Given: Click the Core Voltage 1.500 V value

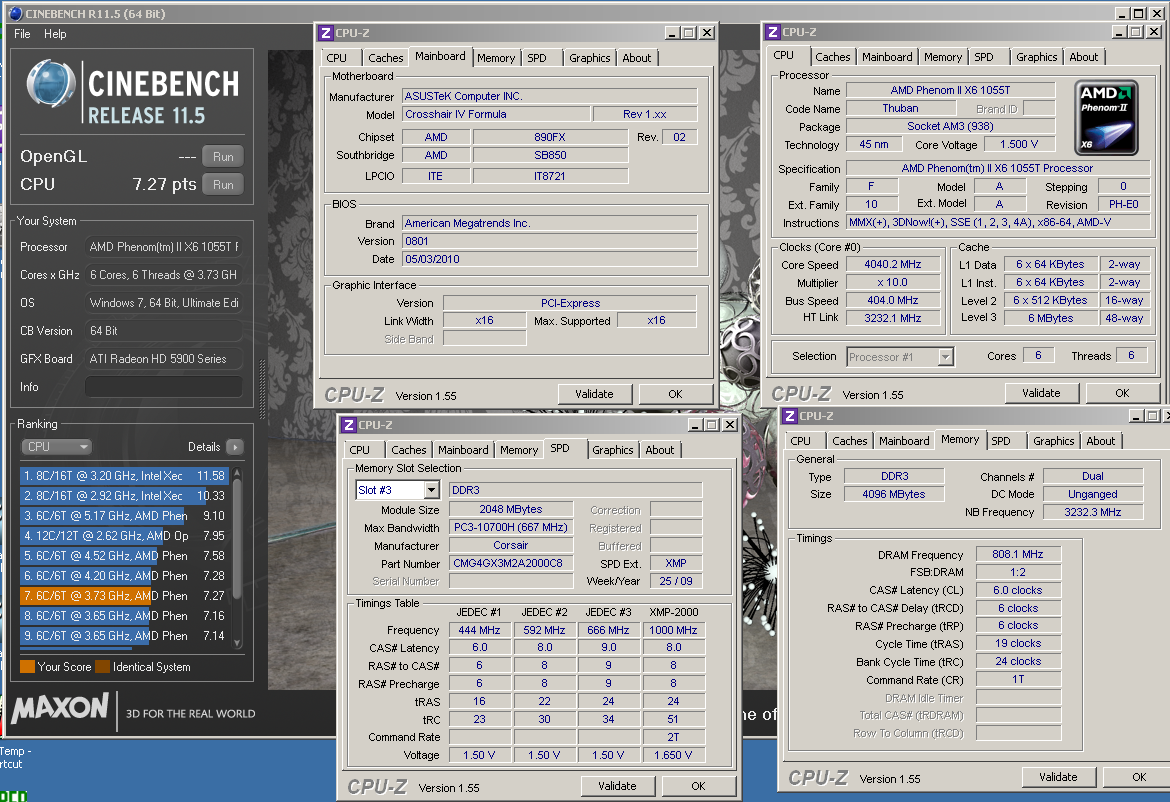Looking at the screenshot, I should pyautogui.click(x=1019, y=144).
